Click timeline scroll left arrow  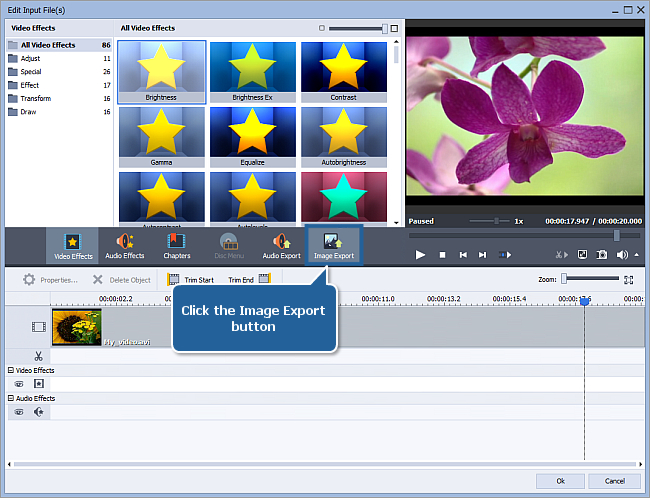click(x=10, y=464)
